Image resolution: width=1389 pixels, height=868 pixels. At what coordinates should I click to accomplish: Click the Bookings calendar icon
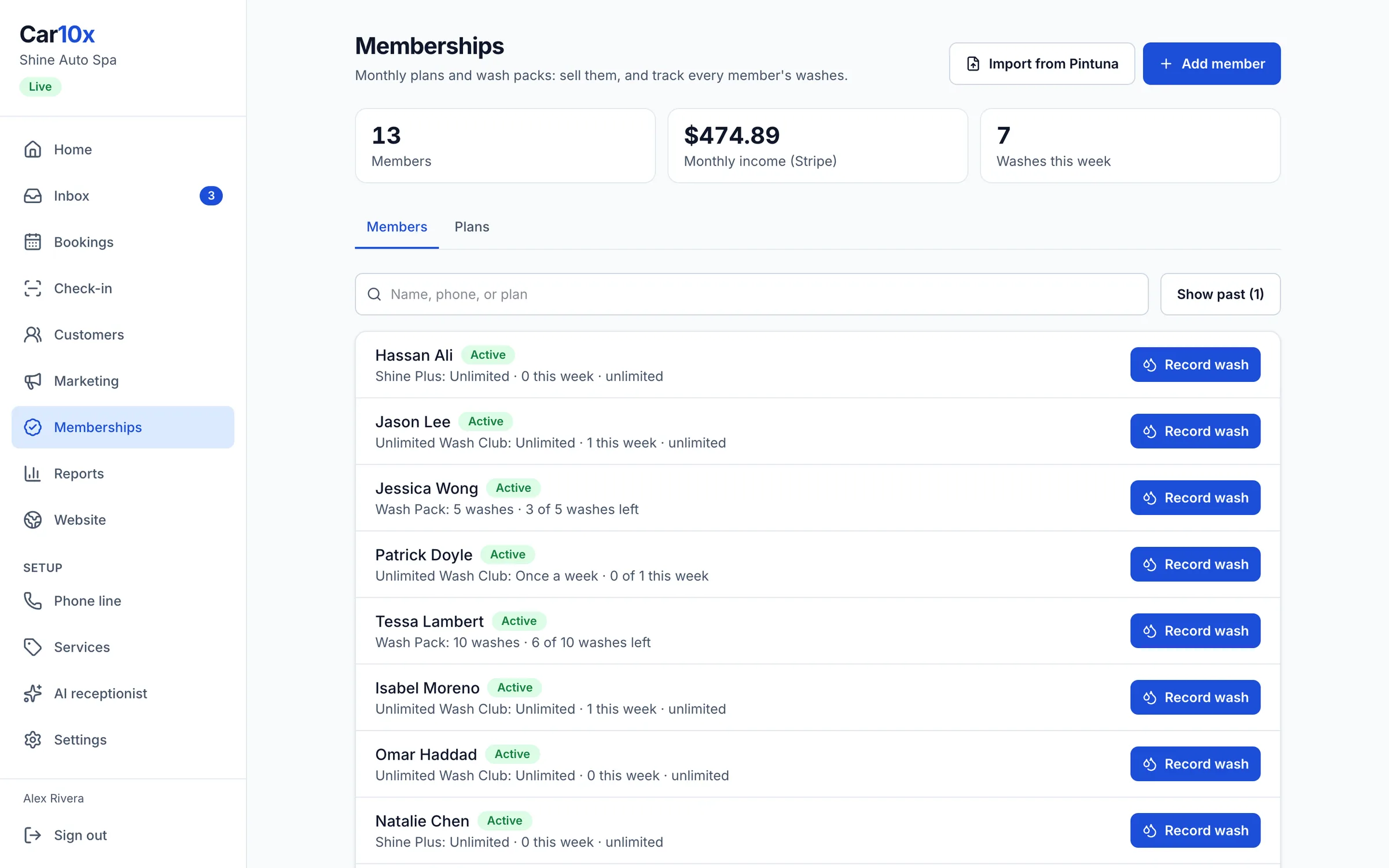pos(32,242)
